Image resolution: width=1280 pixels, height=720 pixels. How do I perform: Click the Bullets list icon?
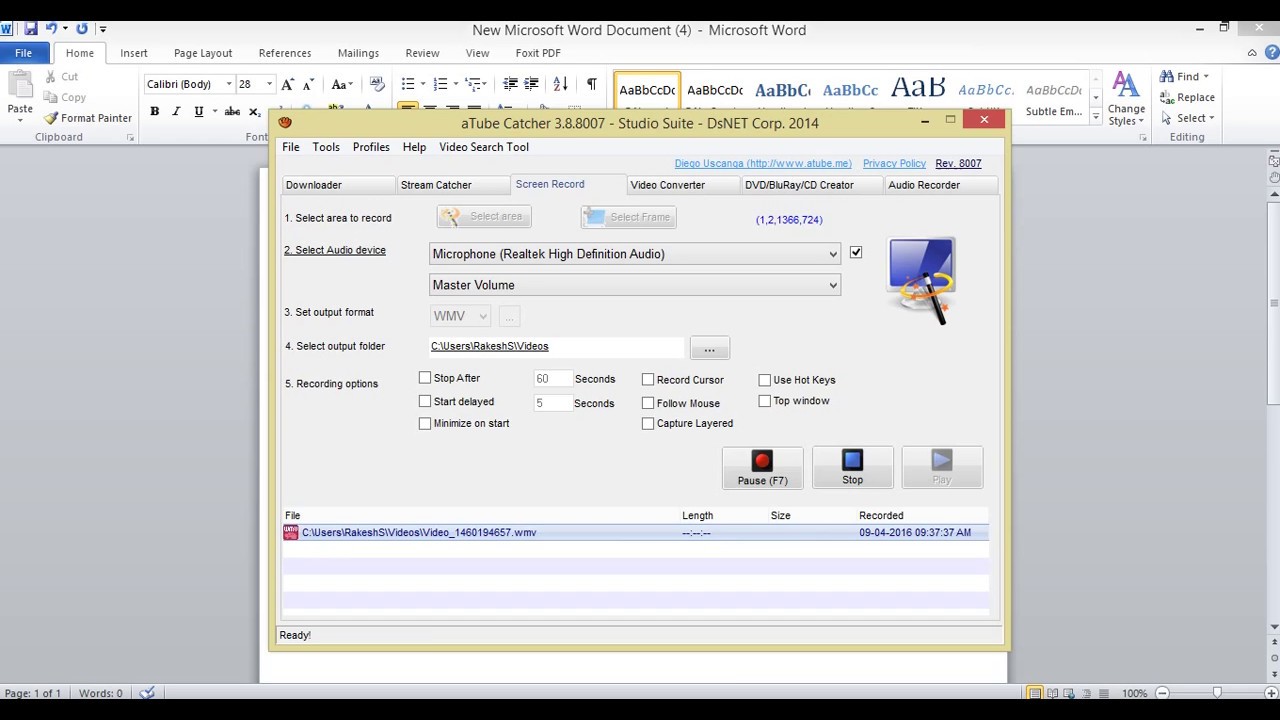click(x=408, y=85)
